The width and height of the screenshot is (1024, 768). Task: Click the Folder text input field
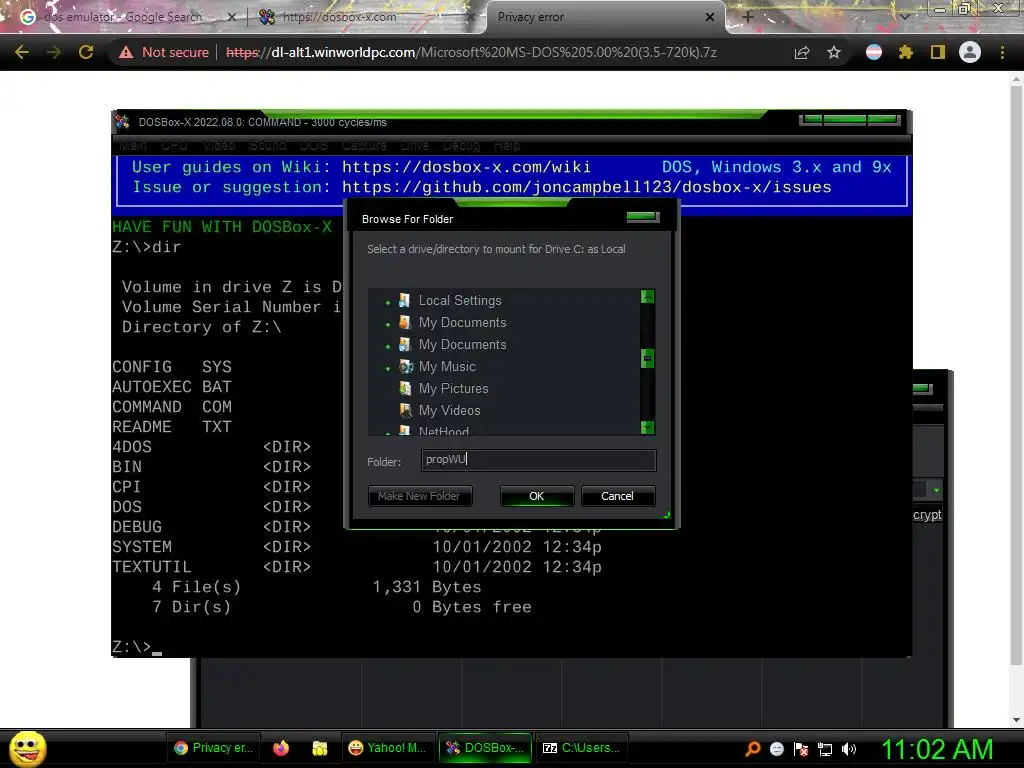[x=538, y=460]
